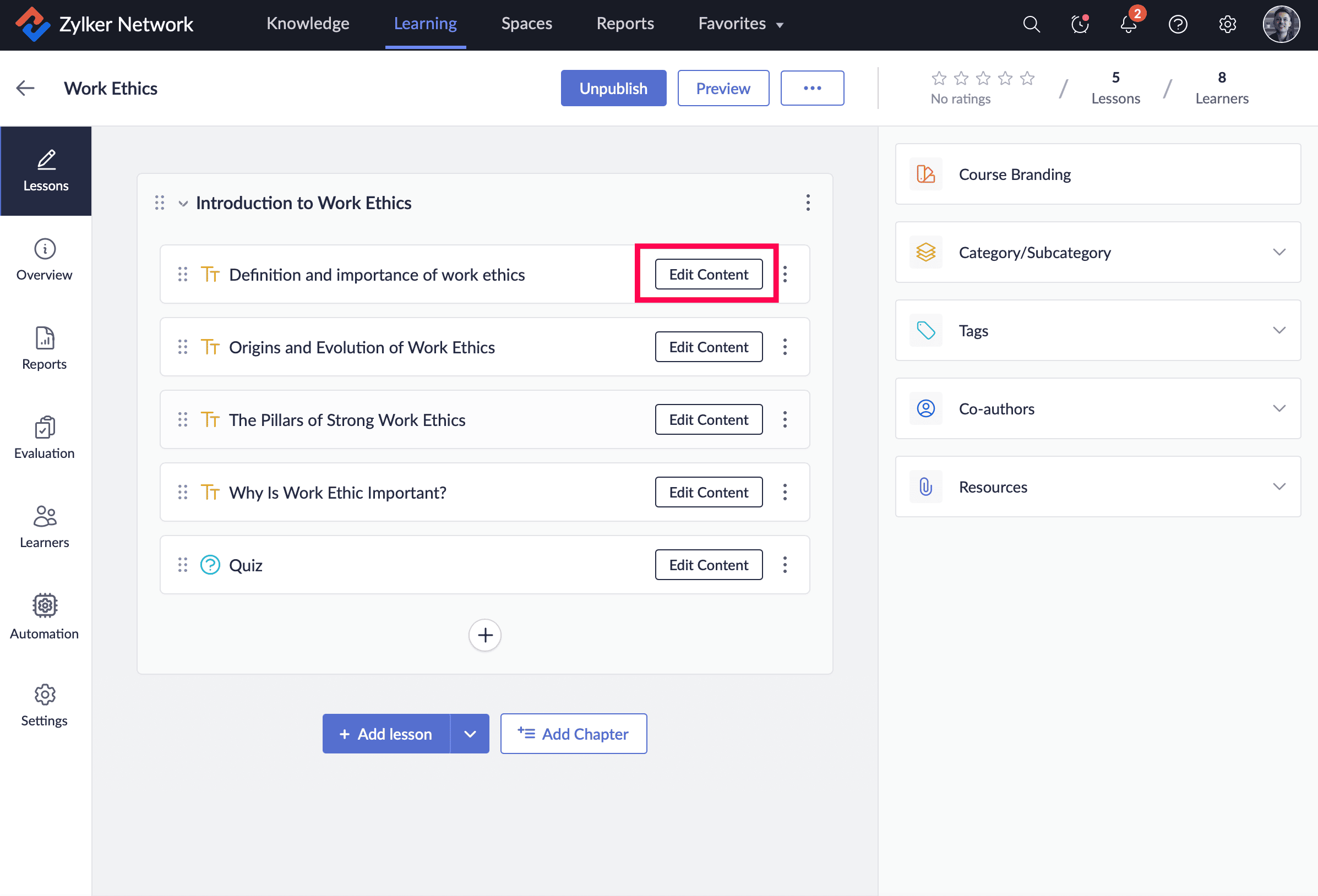Image resolution: width=1318 pixels, height=896 pixels.
Task: Open the Evaluation sidebar section
Action: 45,437
